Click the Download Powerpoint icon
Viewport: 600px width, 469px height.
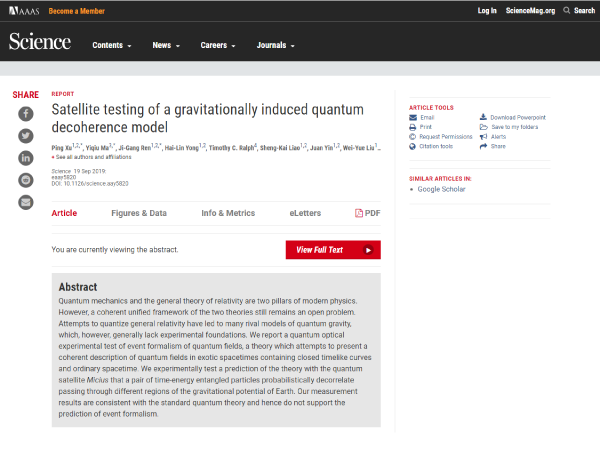[483, 117]
